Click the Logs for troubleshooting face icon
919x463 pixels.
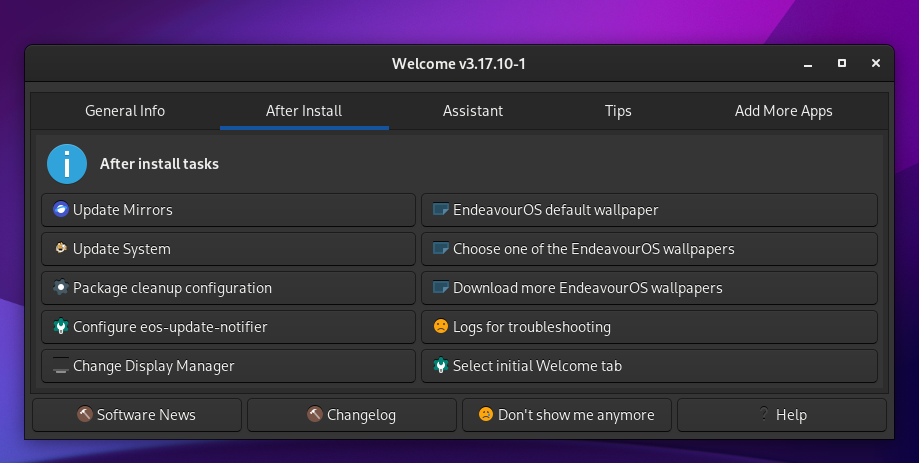tap(440, 327)
